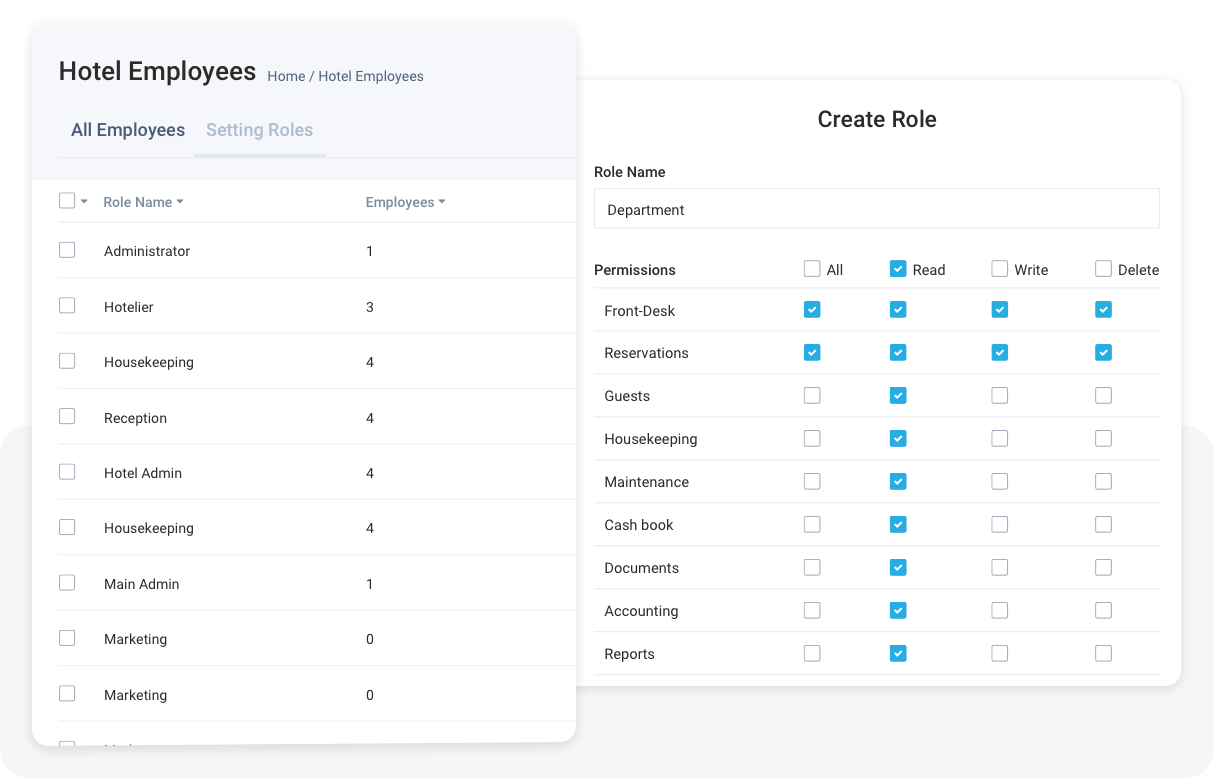Uncheck Read permission for Reservations
1214x778 pixels.
[898, 352]
